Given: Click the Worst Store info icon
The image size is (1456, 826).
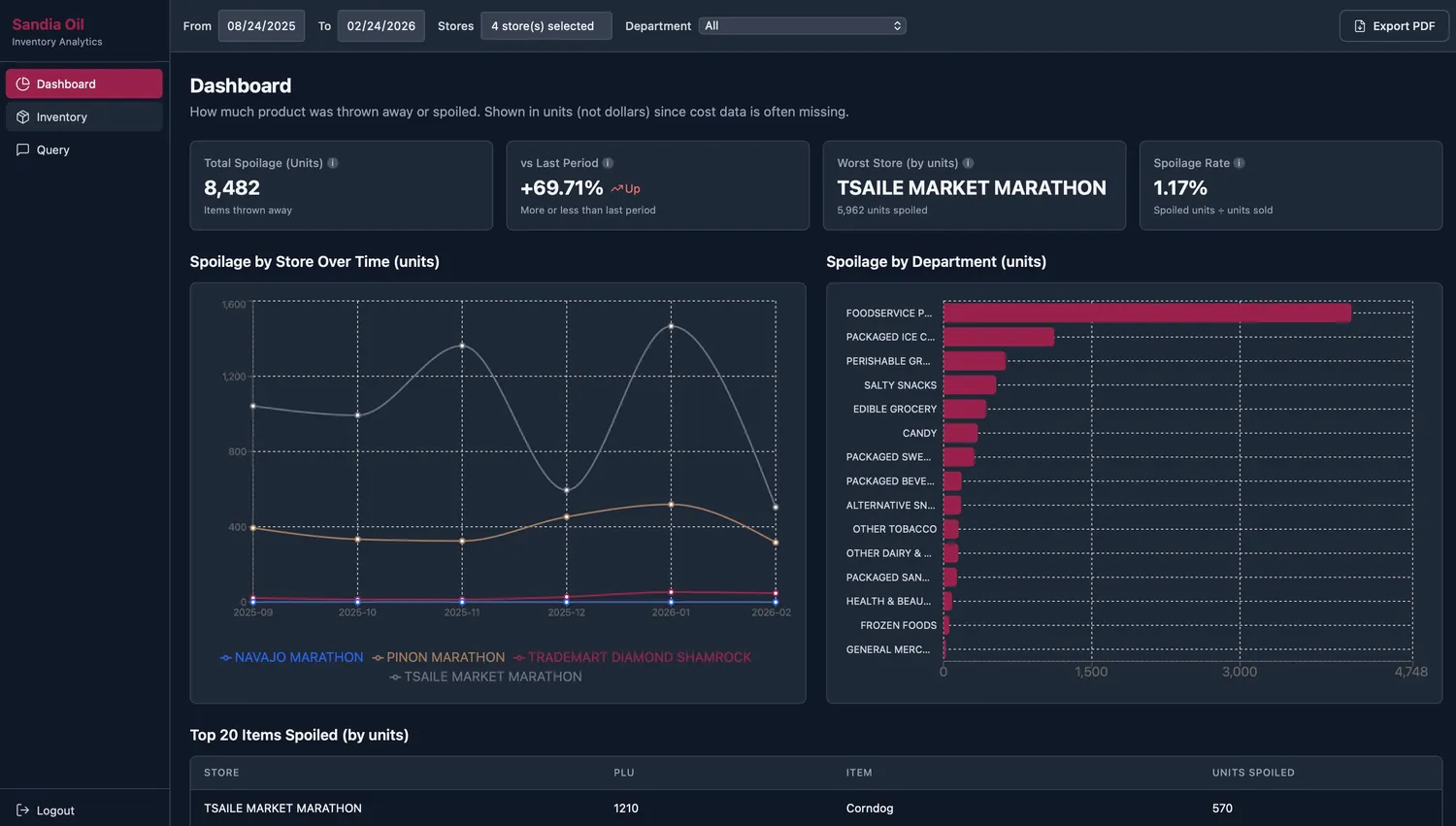Looking at the screenshot, I should [x=968, y=163].
